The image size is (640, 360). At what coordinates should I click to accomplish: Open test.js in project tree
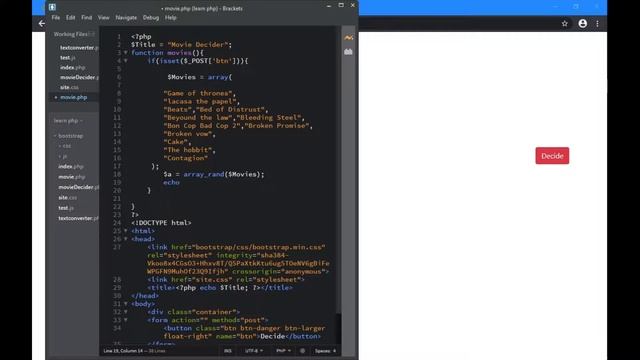(x=66, y=208)
